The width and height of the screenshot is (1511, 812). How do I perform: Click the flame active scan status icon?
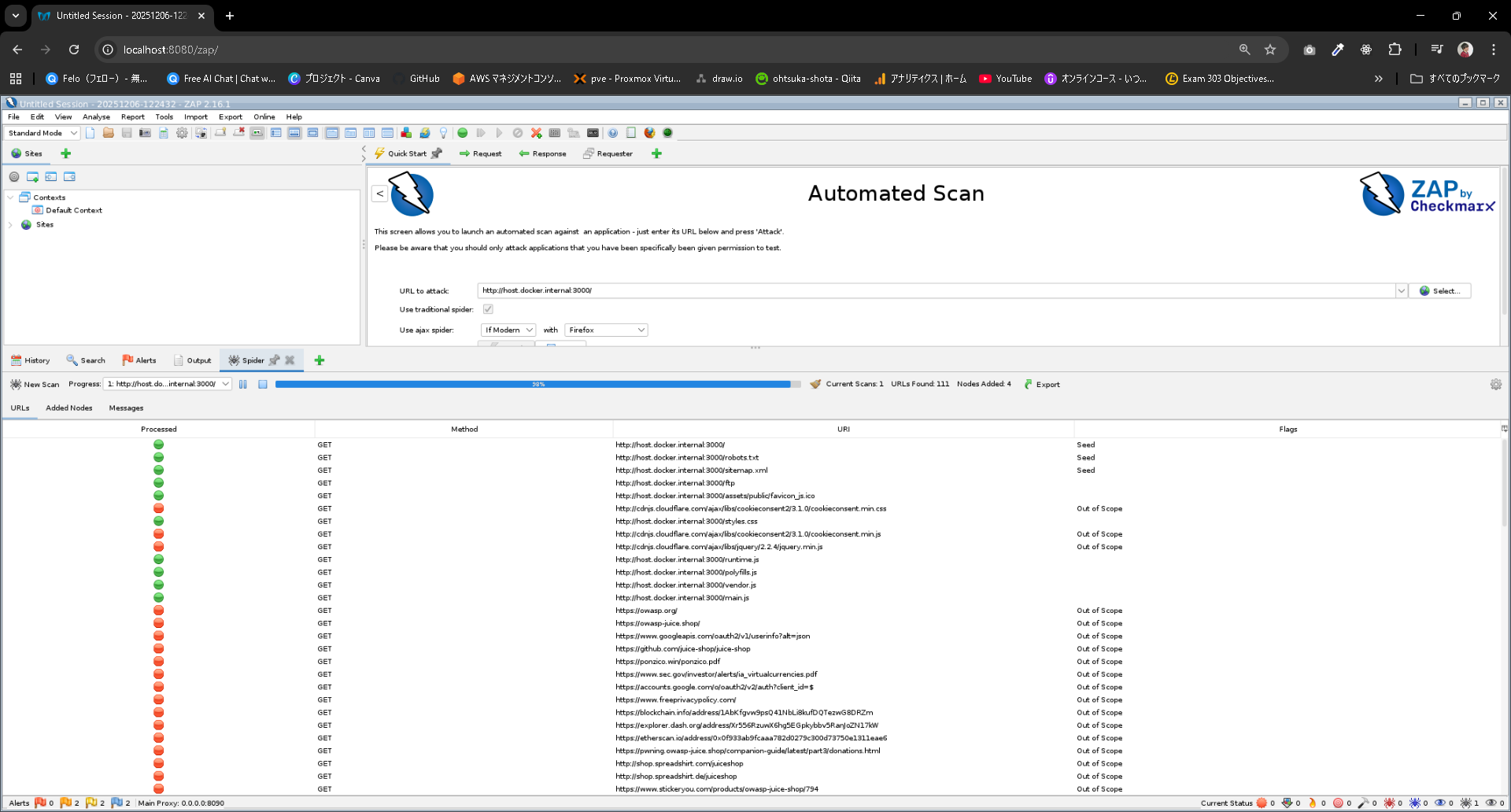pyautogui.click(x=1312, y=803)
